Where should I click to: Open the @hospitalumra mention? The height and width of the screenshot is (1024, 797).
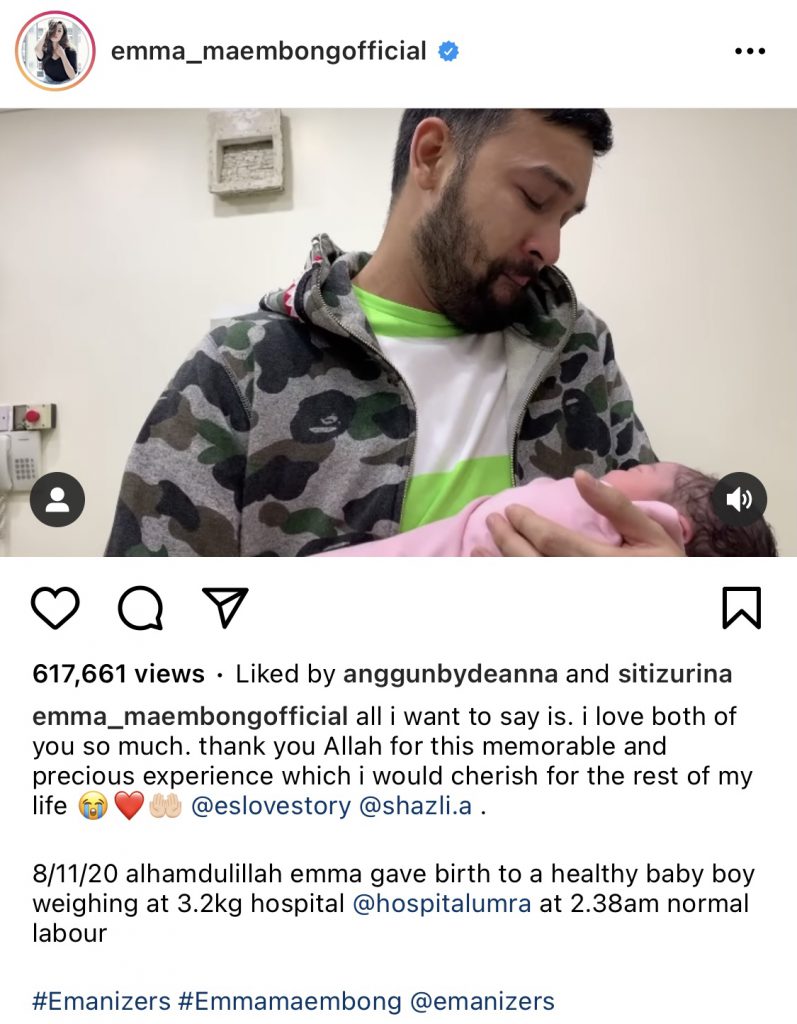click(442, 904)
